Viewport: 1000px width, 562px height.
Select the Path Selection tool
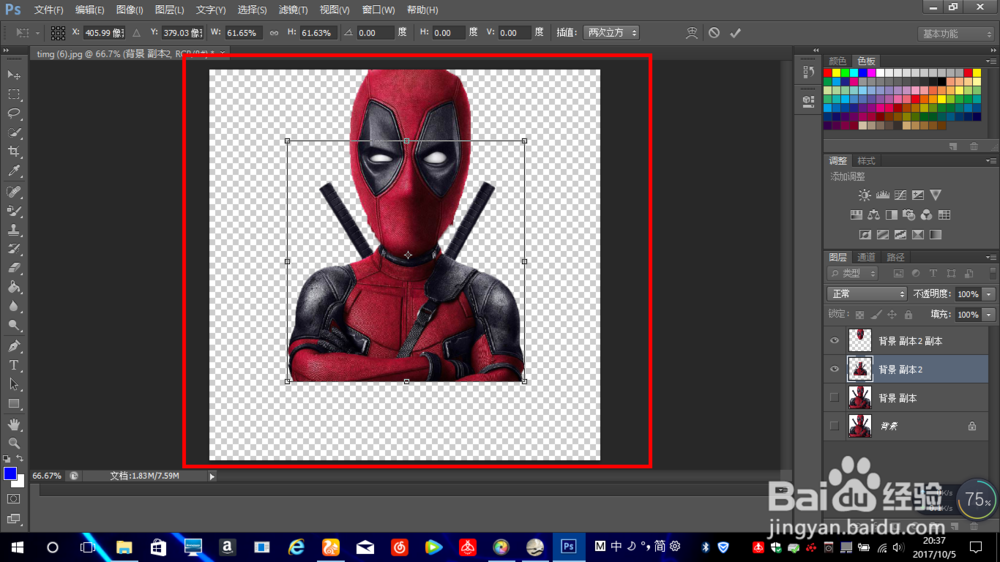pos(13,385)
